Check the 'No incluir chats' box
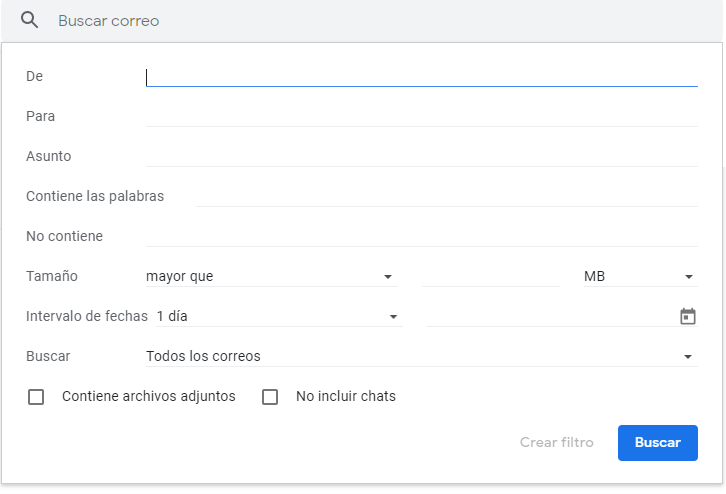Viewport: 726px width, 494px height. pos(270,397)
